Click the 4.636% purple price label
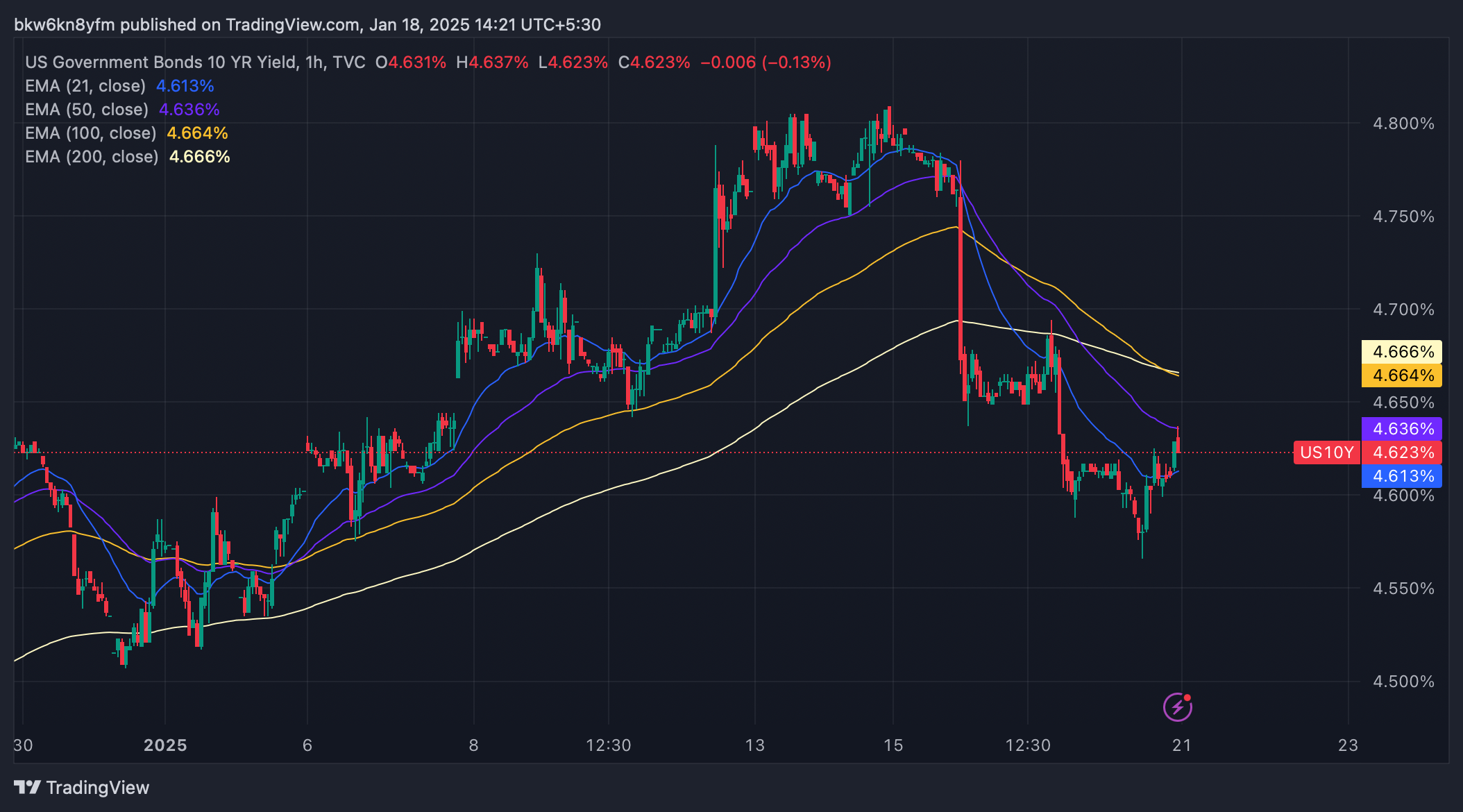The height and width of the screenshot is (812, 1463). (1403, 429)
